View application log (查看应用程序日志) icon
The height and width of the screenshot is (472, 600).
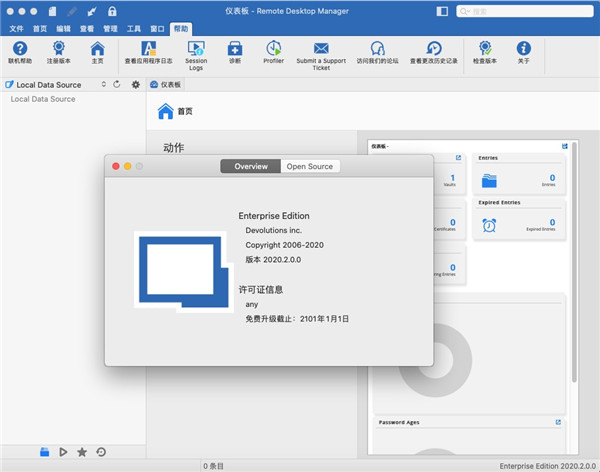pyautogui.click(x=148, y=52)
